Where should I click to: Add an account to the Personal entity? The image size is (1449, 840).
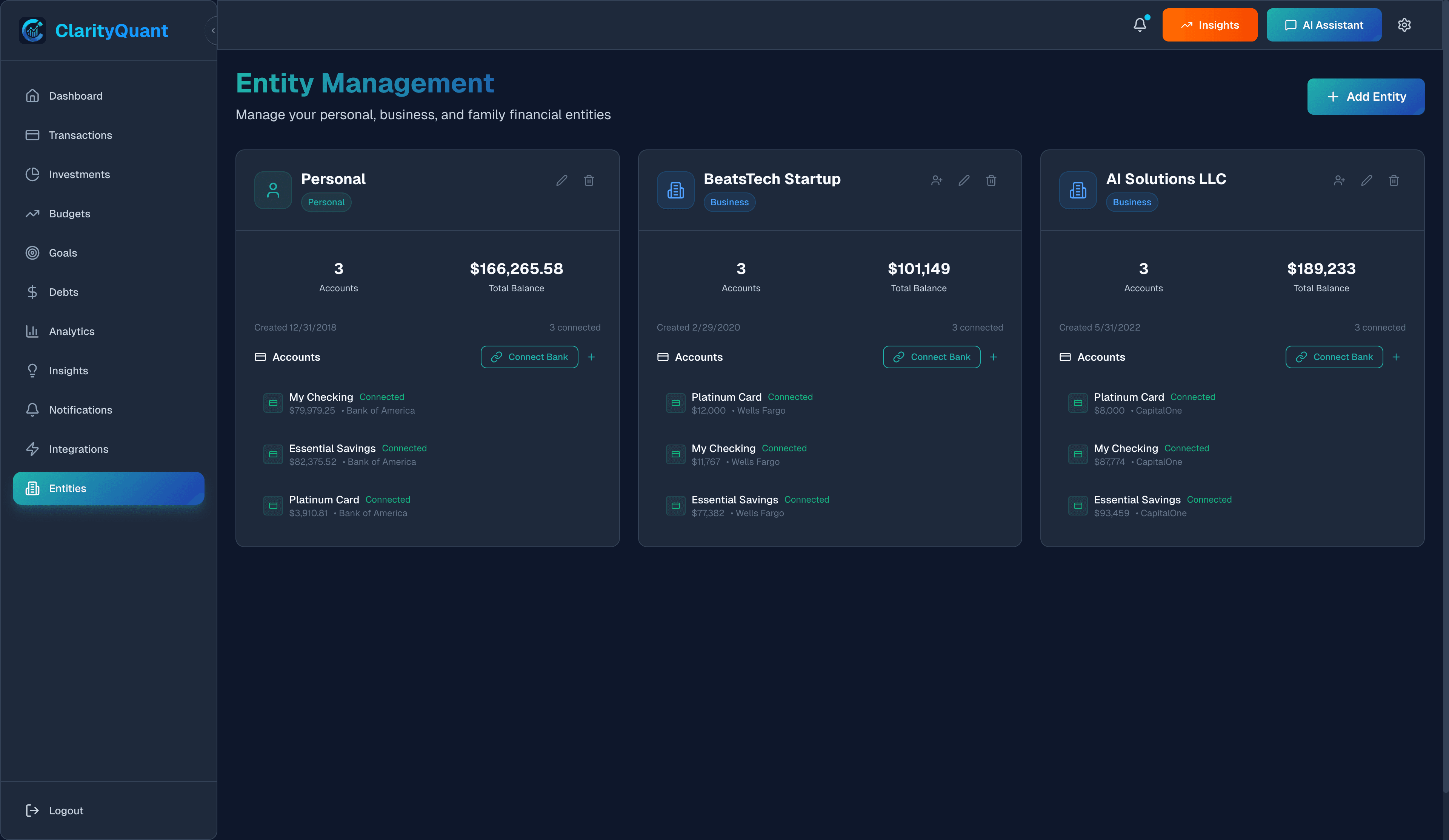(591, 357)
